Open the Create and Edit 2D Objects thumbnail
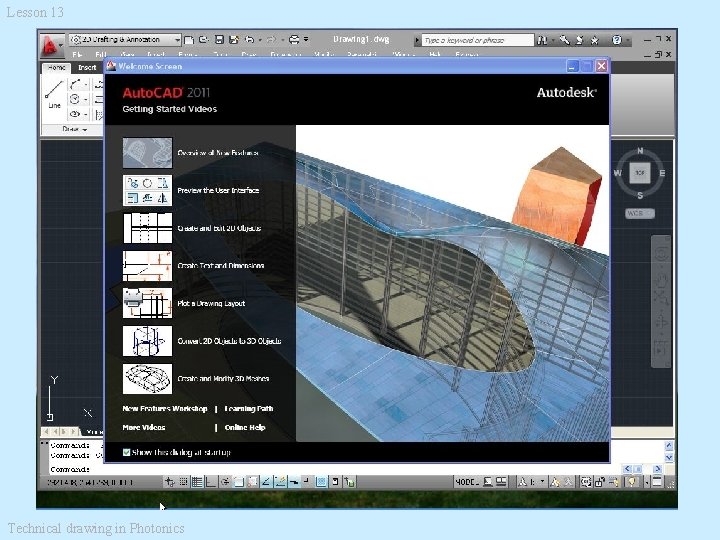This screenshot has height=540, width=720. click(x=147, y=228)
